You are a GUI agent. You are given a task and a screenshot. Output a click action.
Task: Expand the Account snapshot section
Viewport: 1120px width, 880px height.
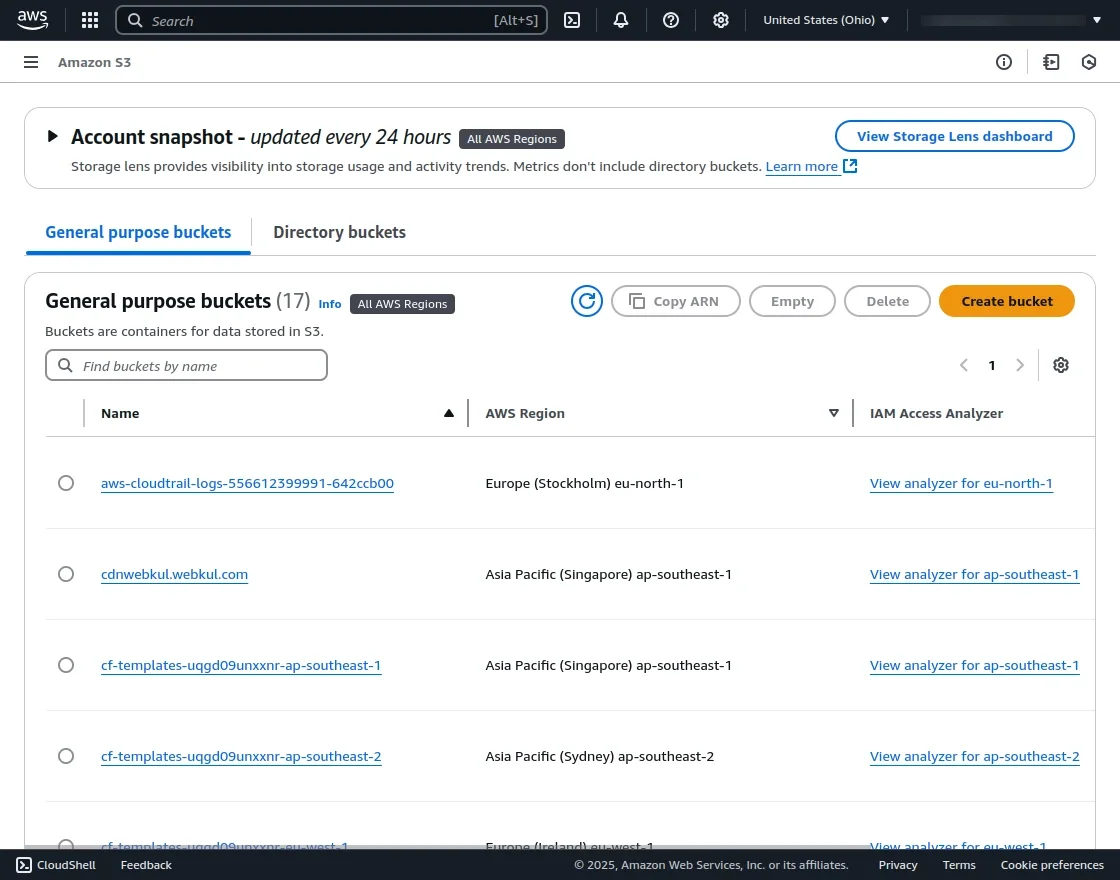(52, 136)
